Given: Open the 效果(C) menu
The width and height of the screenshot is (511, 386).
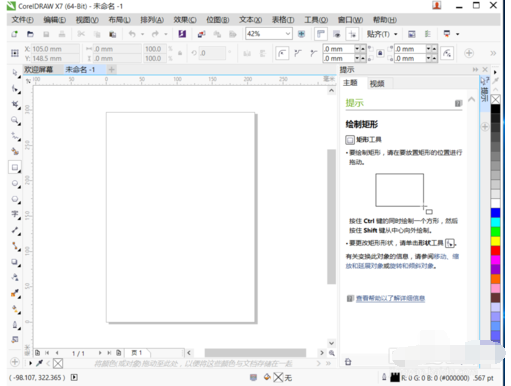Looking at the screenshot, I should [185, 20].
